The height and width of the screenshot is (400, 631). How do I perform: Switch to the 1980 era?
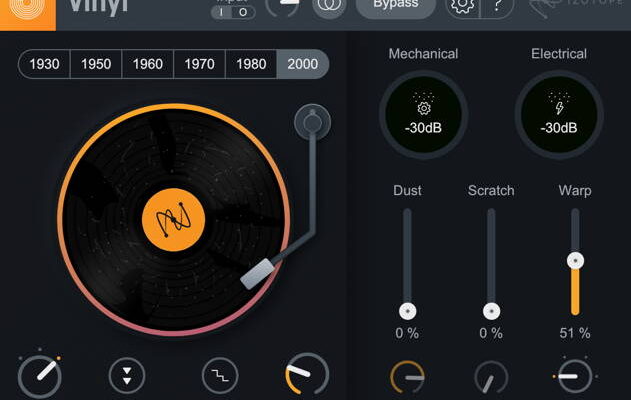251,64
